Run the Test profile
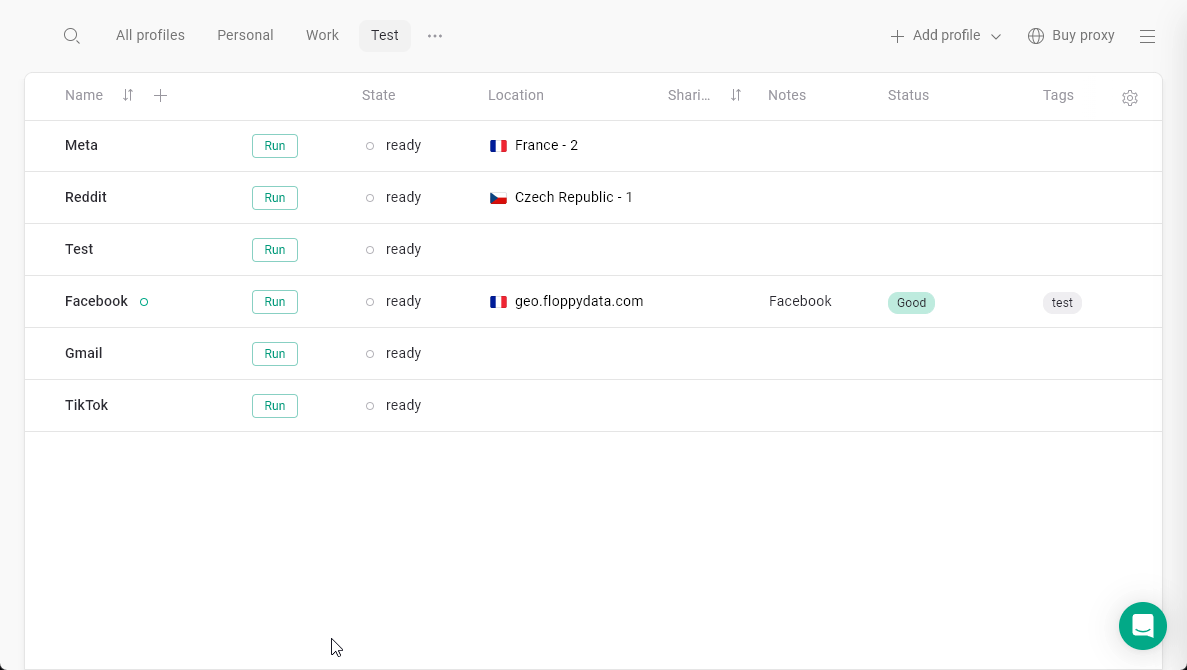 click(x=275, y=250)
